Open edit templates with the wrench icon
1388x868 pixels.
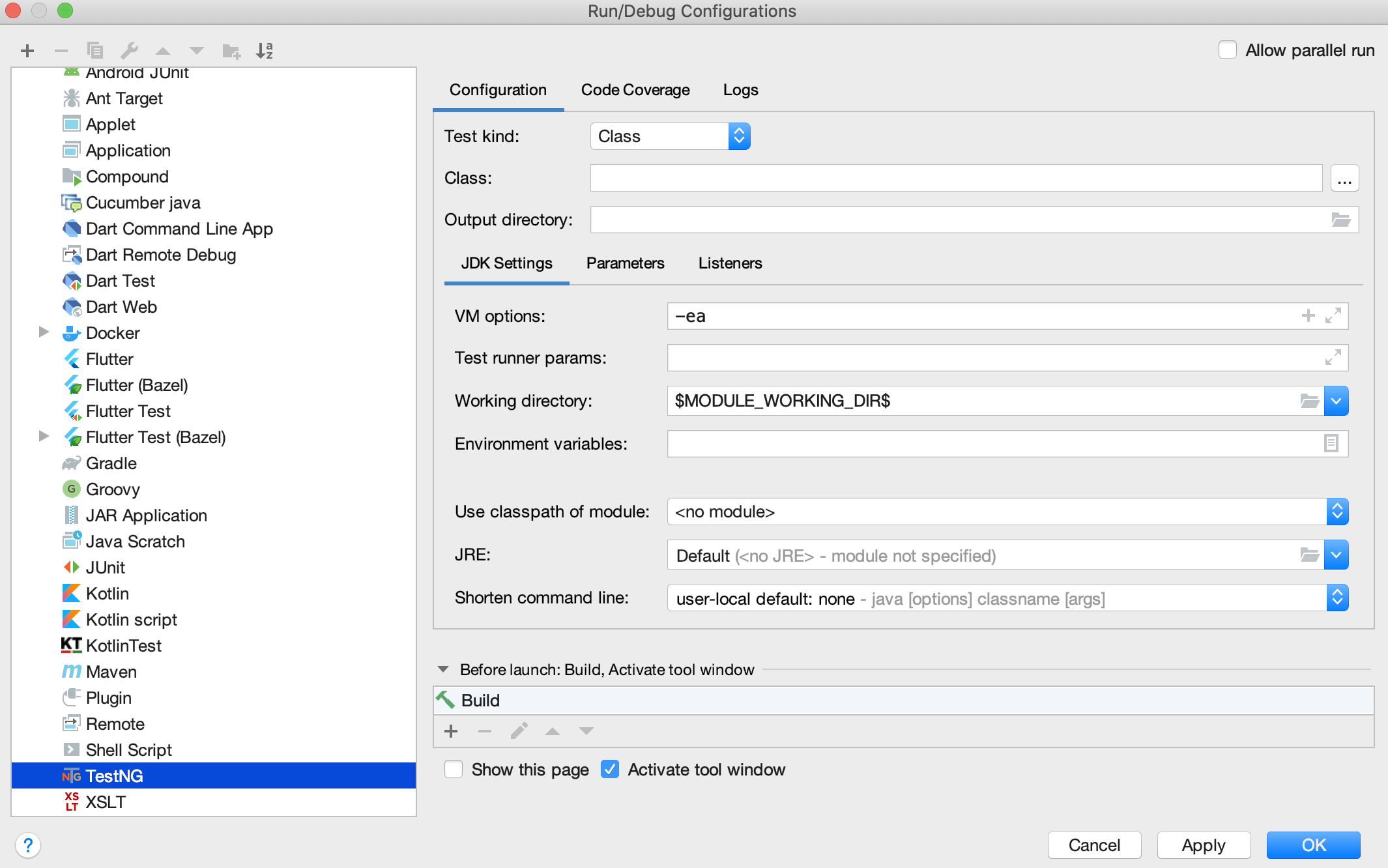[x=130, y=50]
